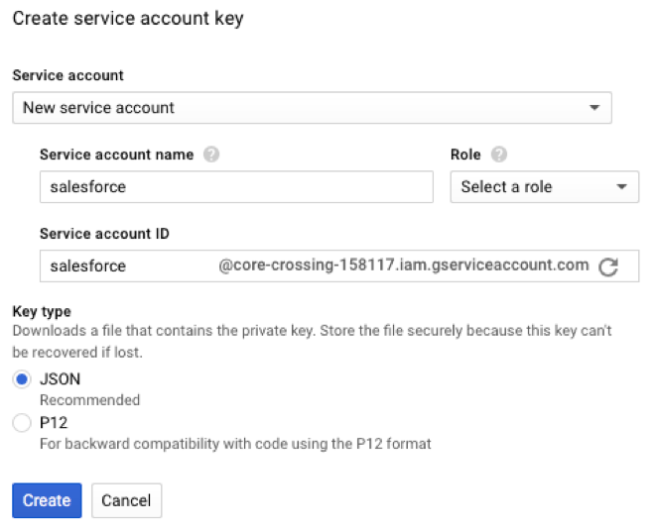Click the Create button
The height and width of the screenshot is (532, 656).
tap(46, 500)
